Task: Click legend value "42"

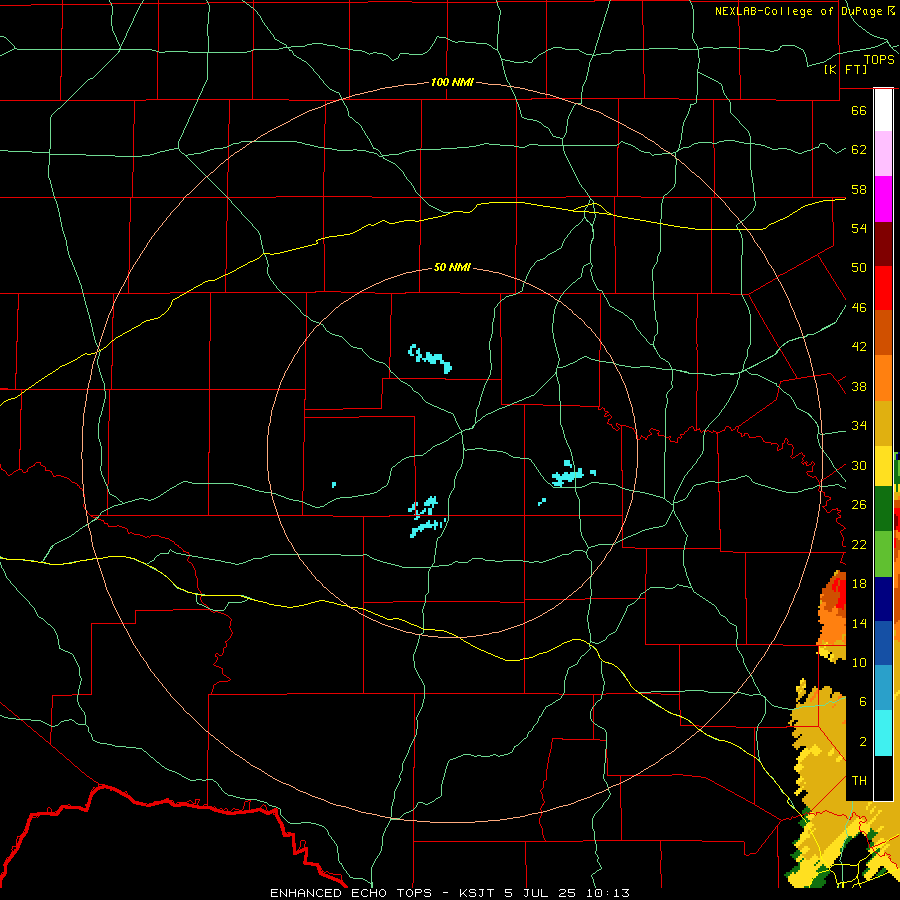Action: click(x=859, y=347)
